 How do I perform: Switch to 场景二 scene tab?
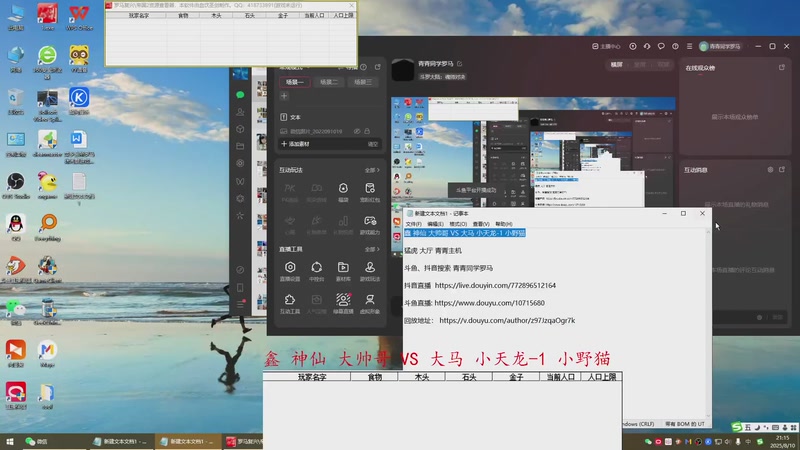[x=329, y=82]
